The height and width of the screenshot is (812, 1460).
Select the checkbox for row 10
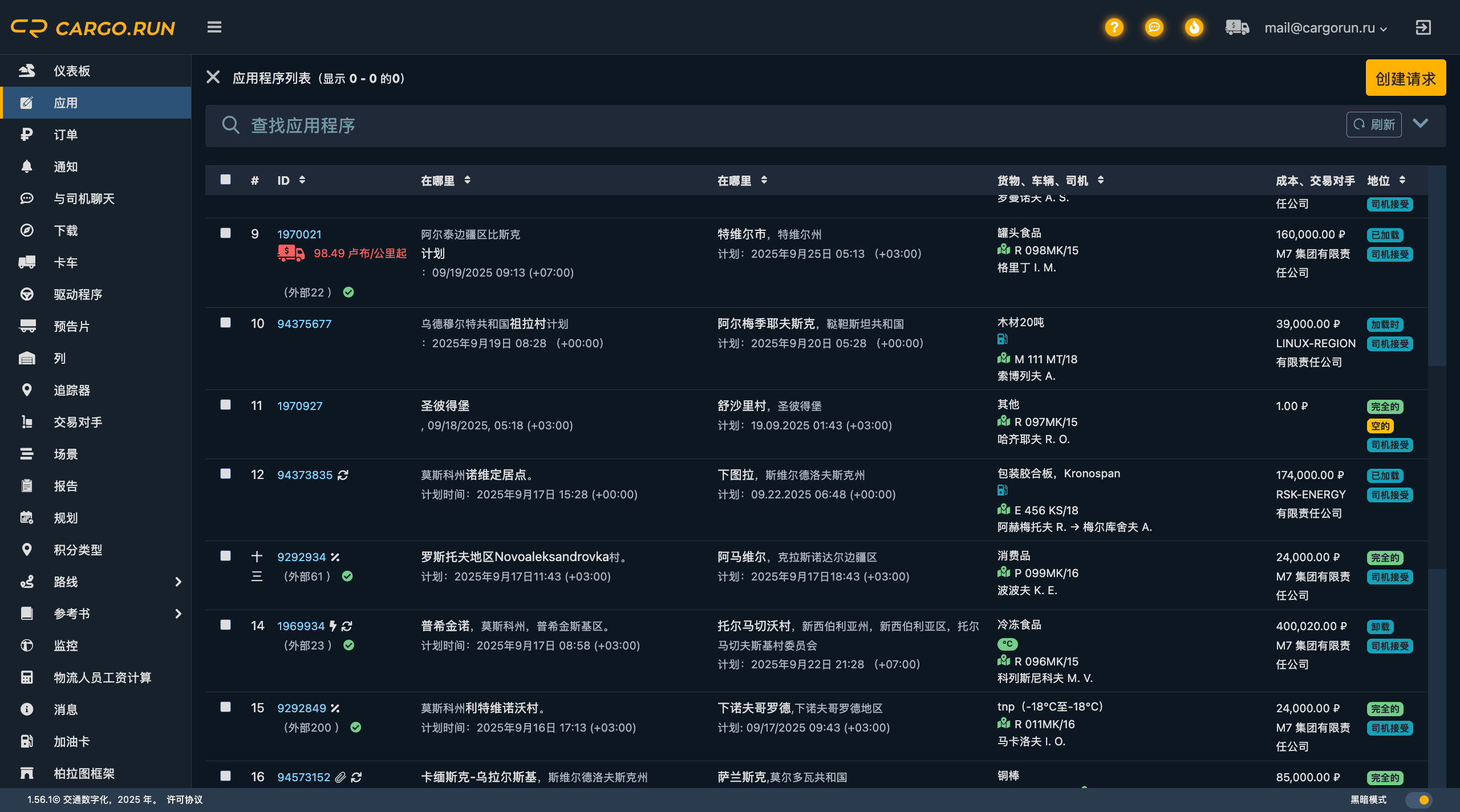coord(226,323)
